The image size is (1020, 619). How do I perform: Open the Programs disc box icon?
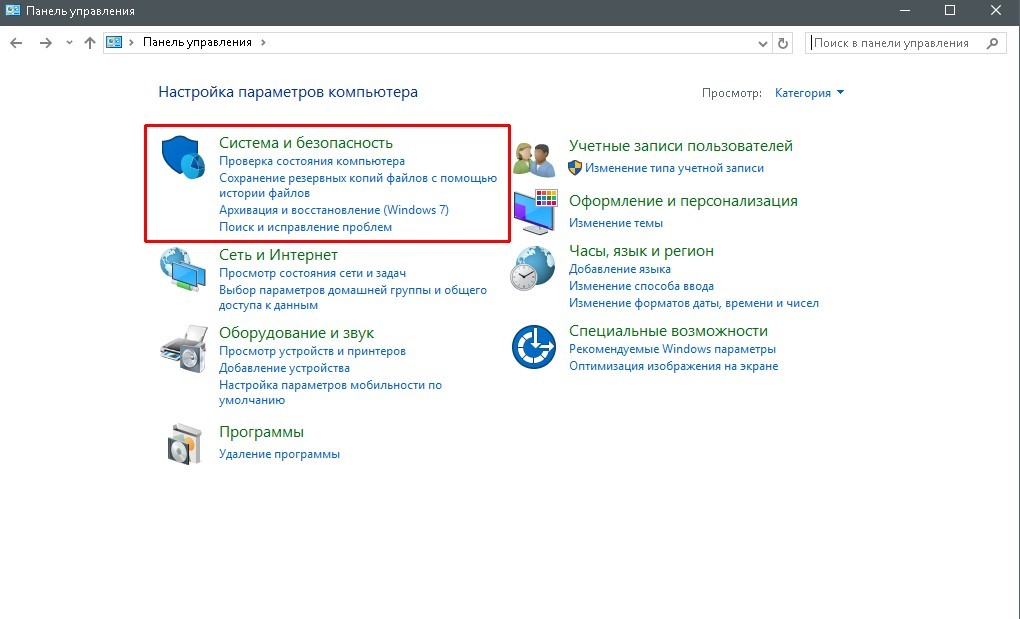185,444
